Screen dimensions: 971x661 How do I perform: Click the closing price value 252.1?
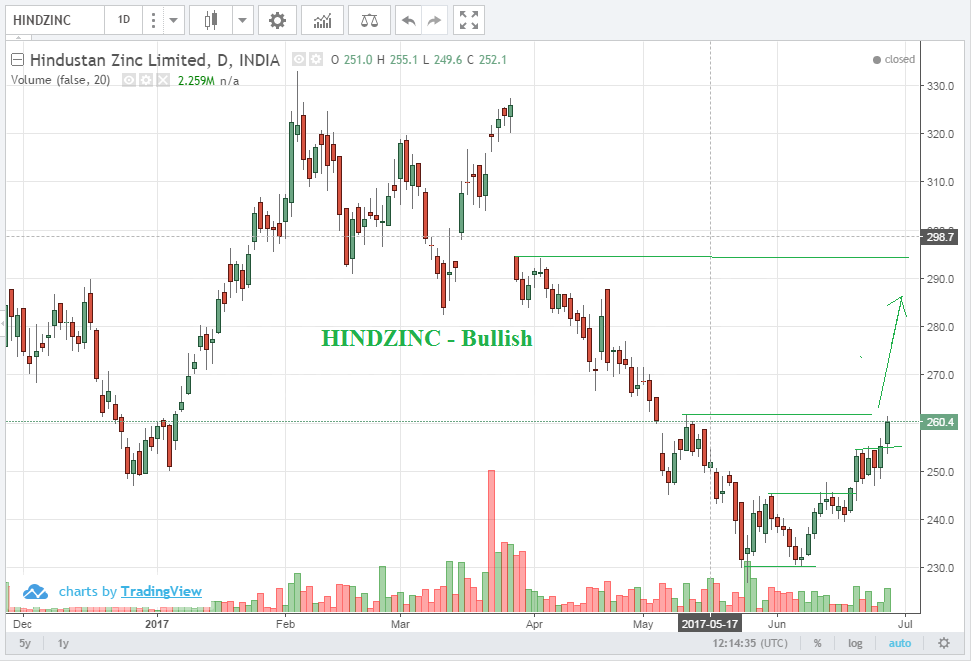point(492,60)
